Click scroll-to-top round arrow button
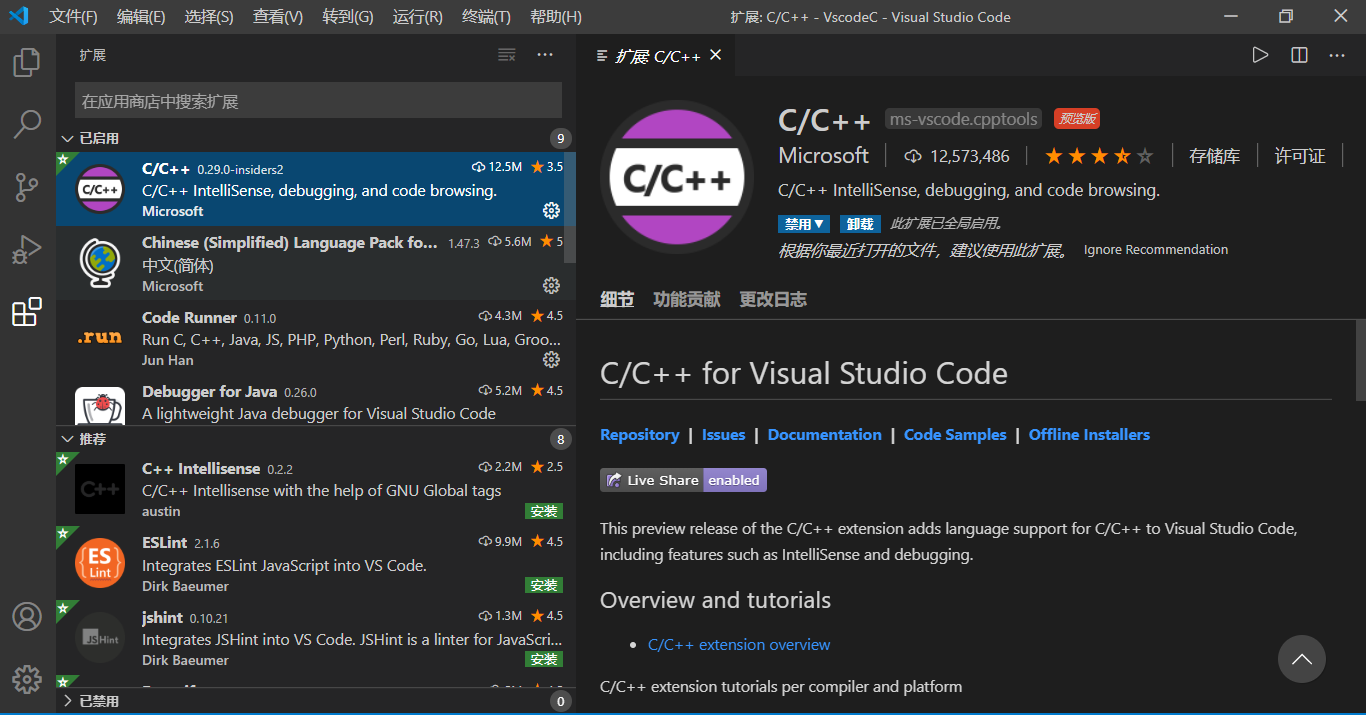1366x715 pixels. (1302, 659)
